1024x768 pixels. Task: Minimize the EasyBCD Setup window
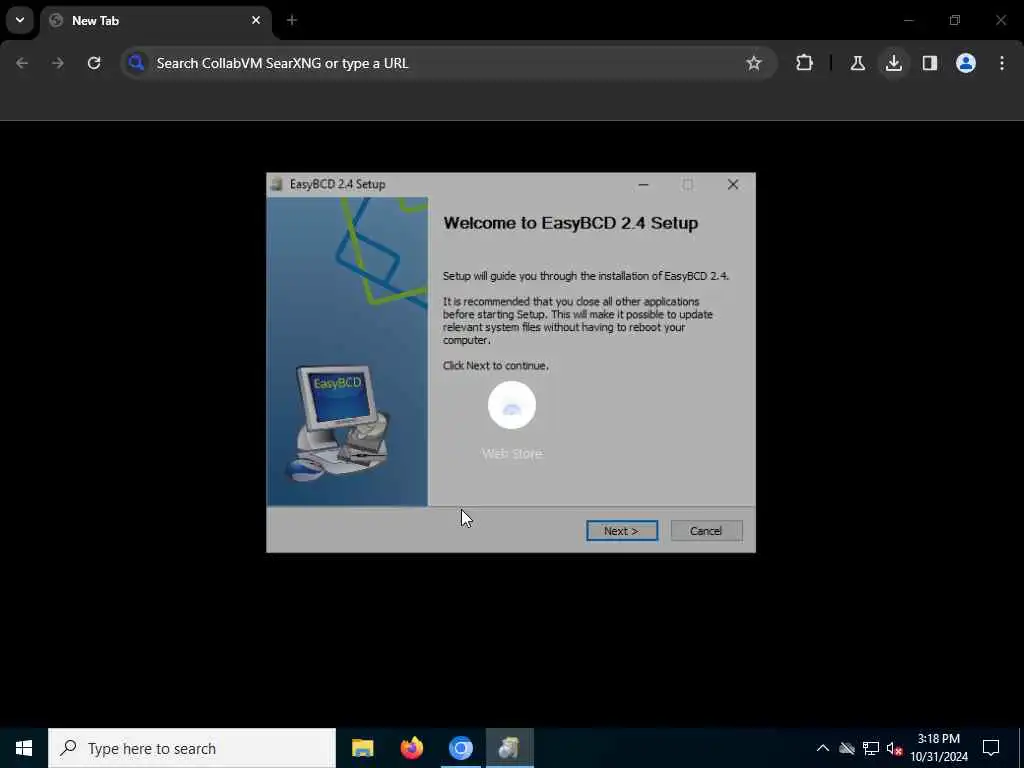643,184
